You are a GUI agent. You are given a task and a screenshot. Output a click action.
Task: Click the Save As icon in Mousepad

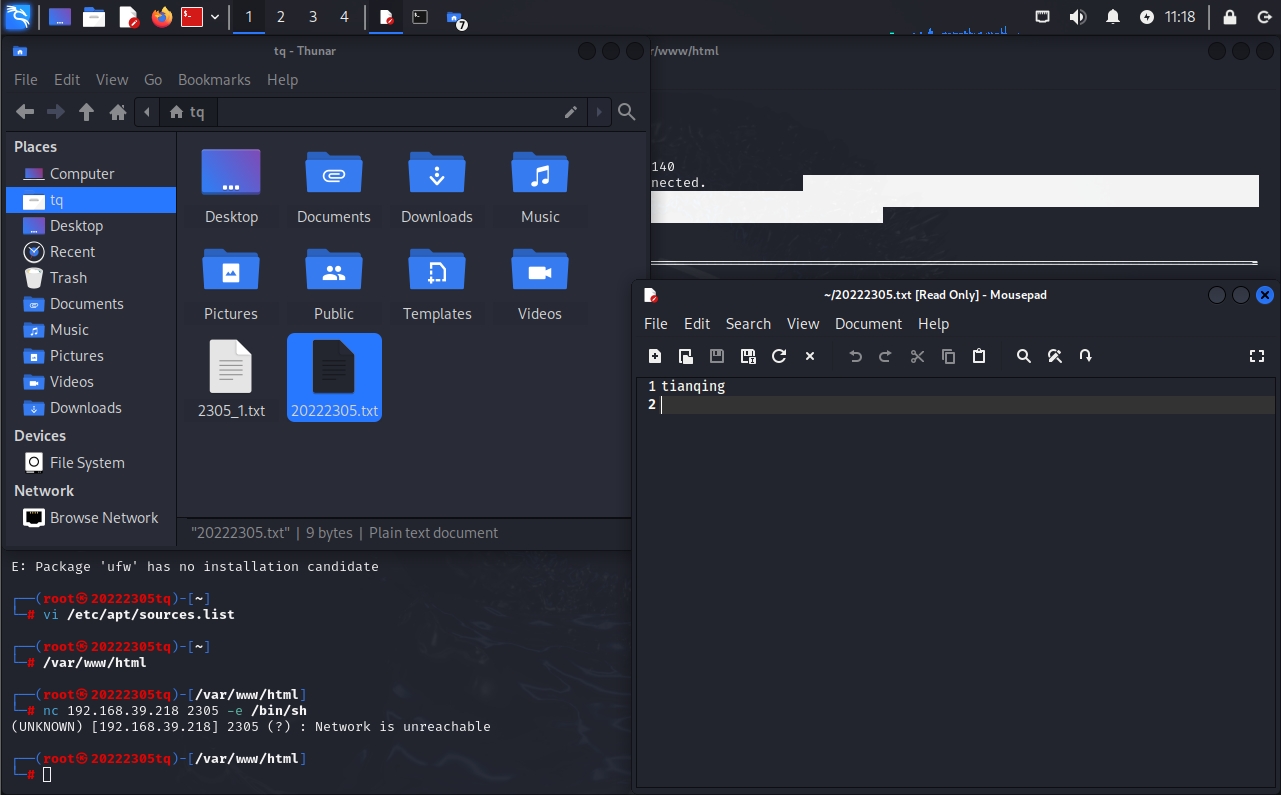(748, 356)
